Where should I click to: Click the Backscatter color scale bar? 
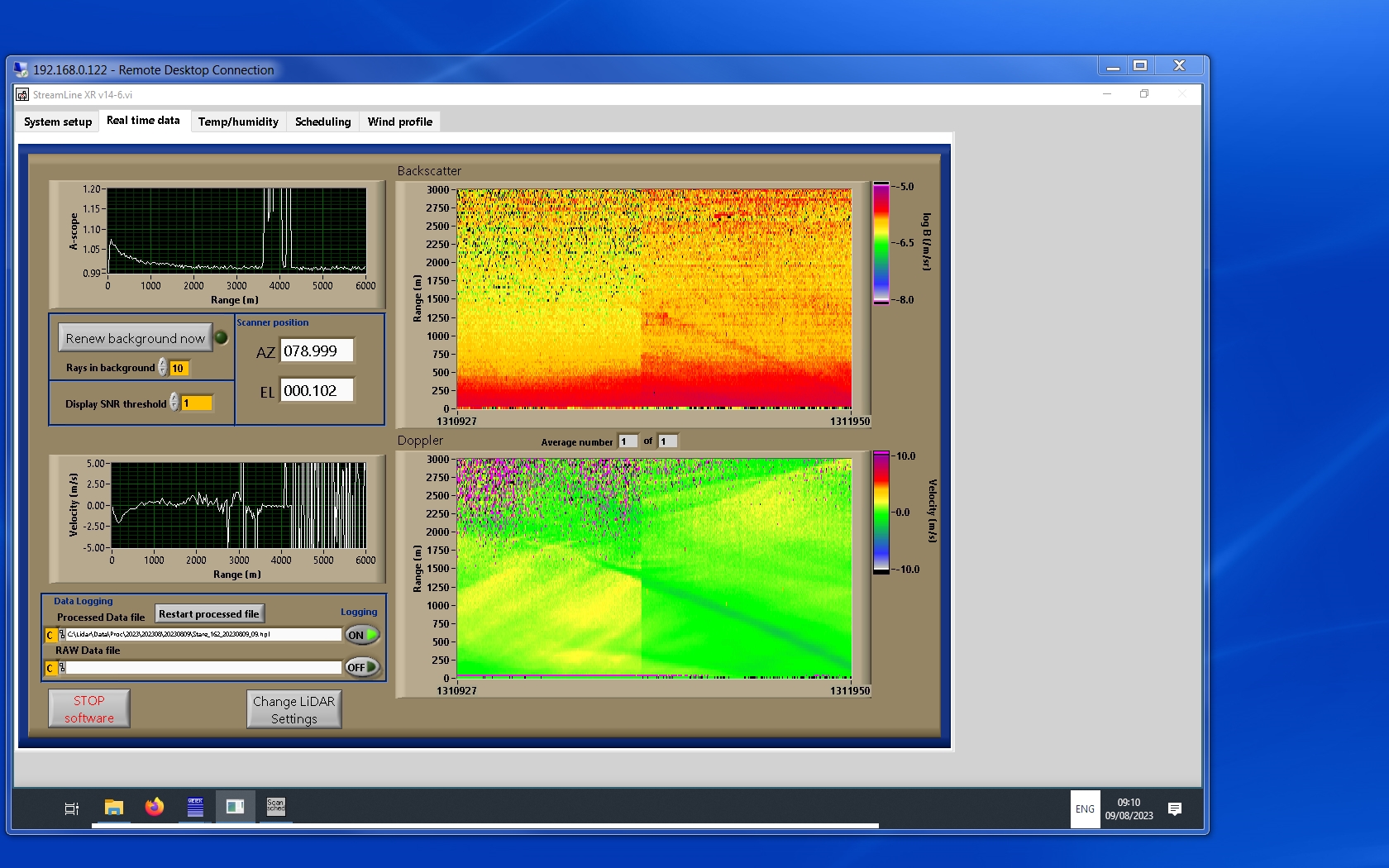881,243
